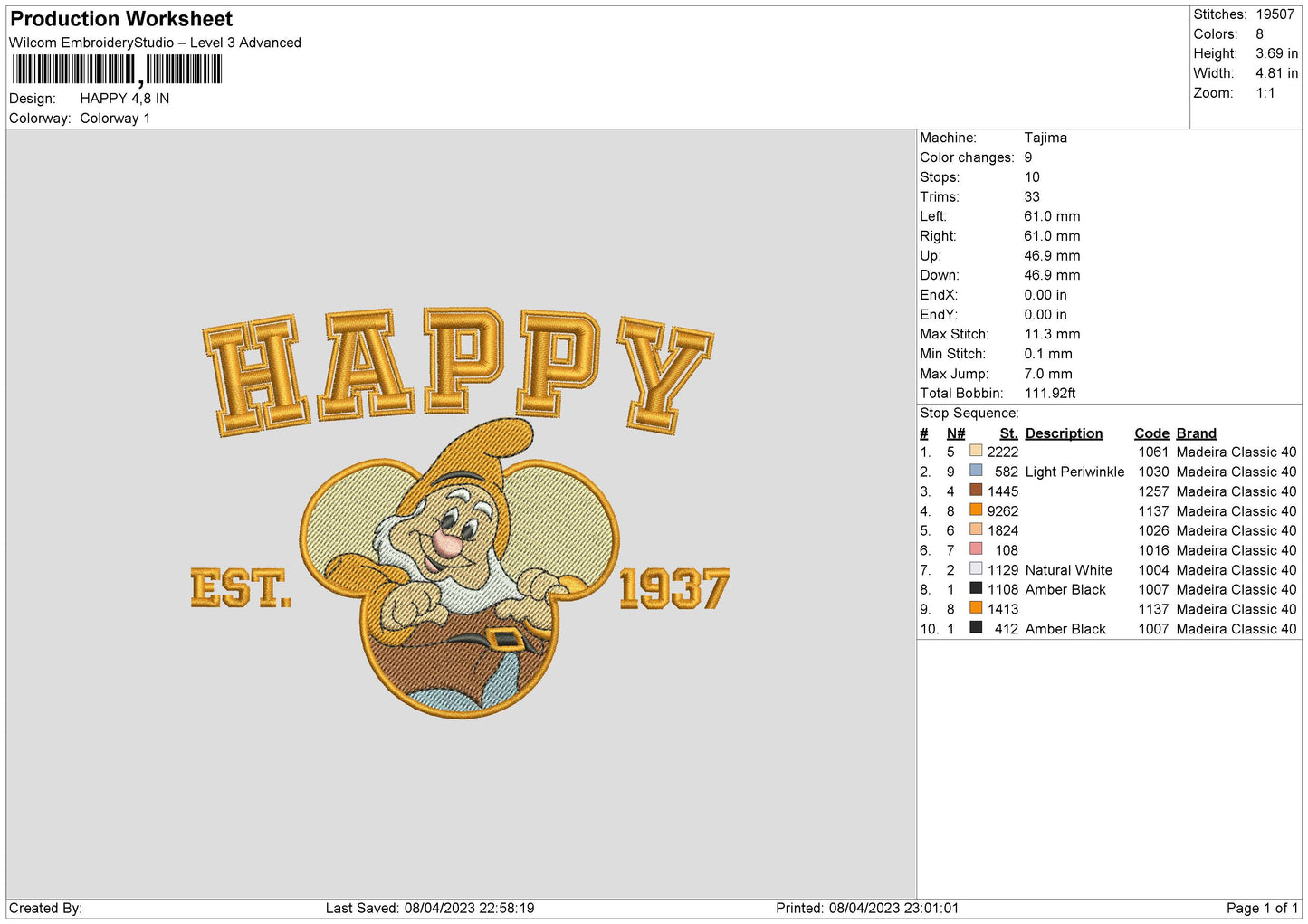Click the Code column header
The width and height of the screenshot is (1308, 924).
1151,433
